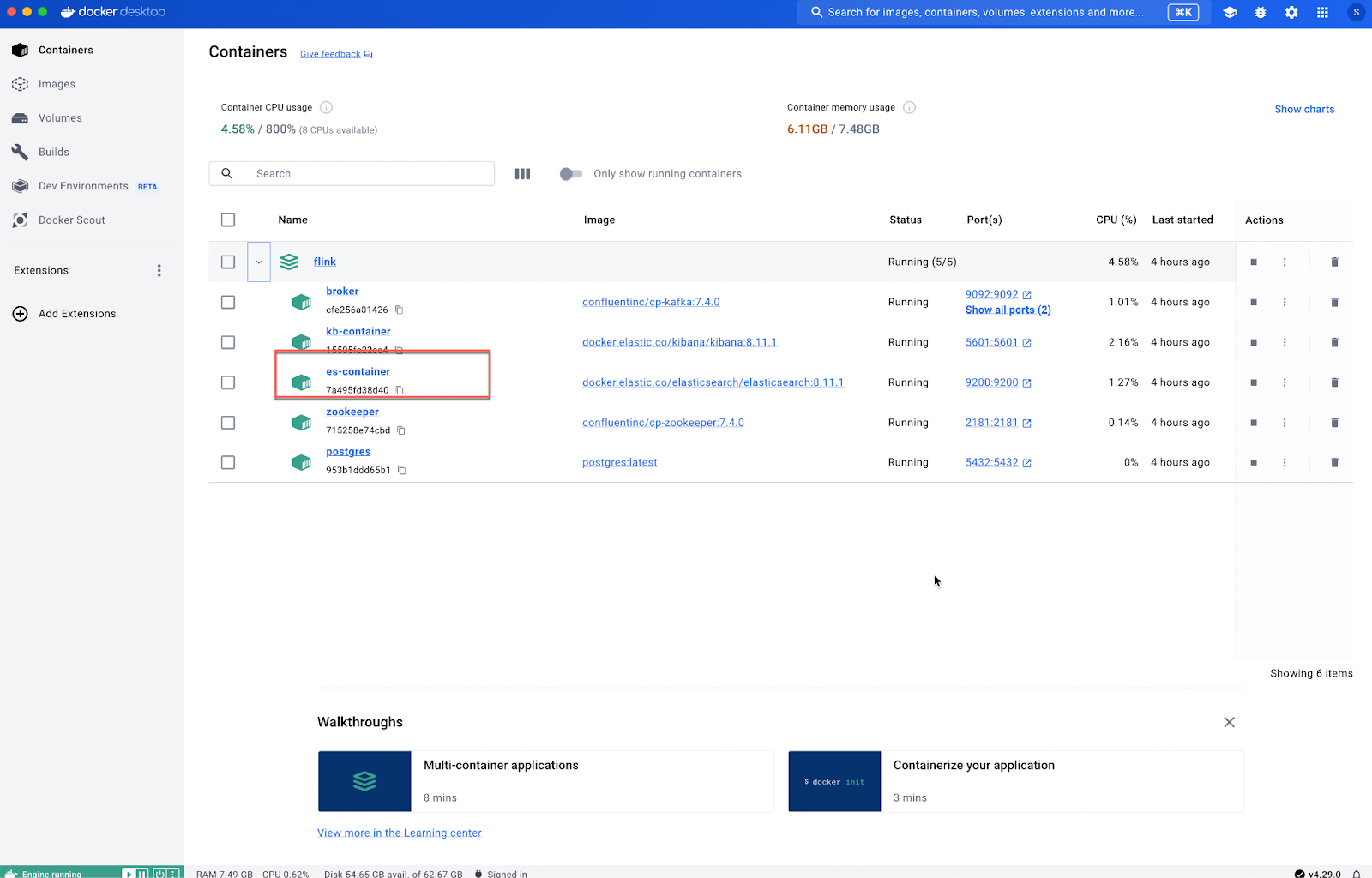Screen dimensions: 1372x878
Task: Select the broker container checkbox
Action: [x=228, y=302]
